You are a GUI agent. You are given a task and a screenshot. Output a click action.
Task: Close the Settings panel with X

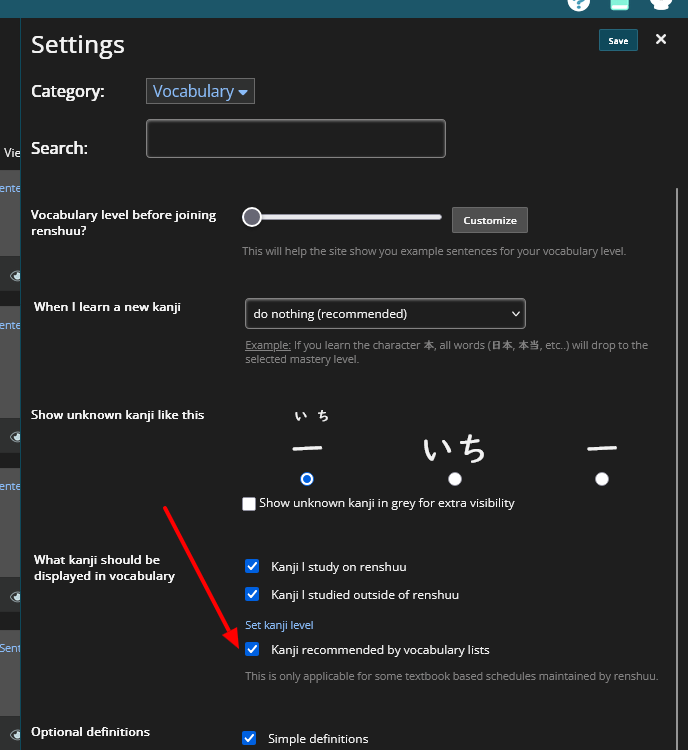click(x=661, y=39)
